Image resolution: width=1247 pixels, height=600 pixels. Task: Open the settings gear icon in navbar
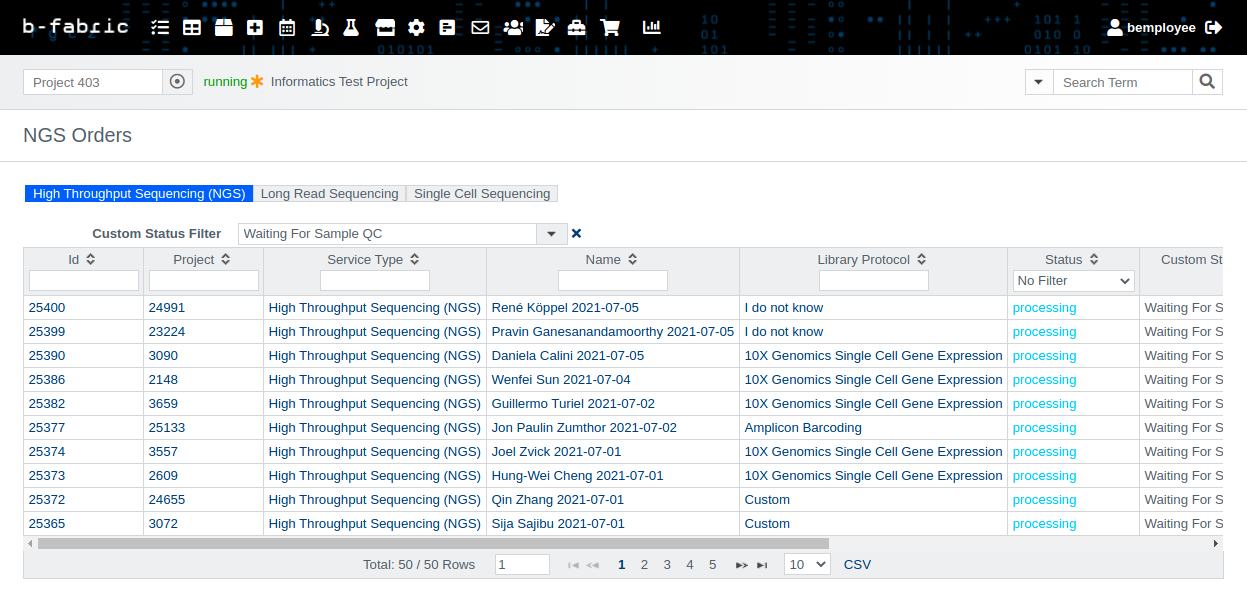(416, 28)
